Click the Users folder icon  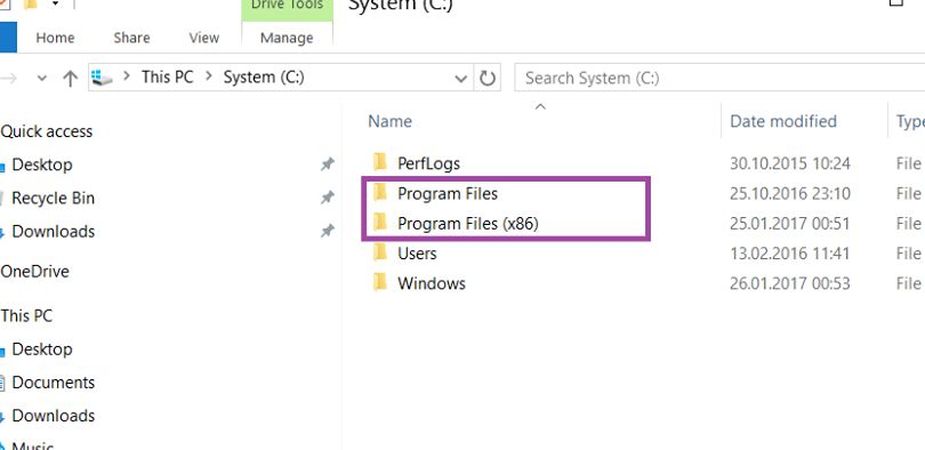tap(379, 253)
